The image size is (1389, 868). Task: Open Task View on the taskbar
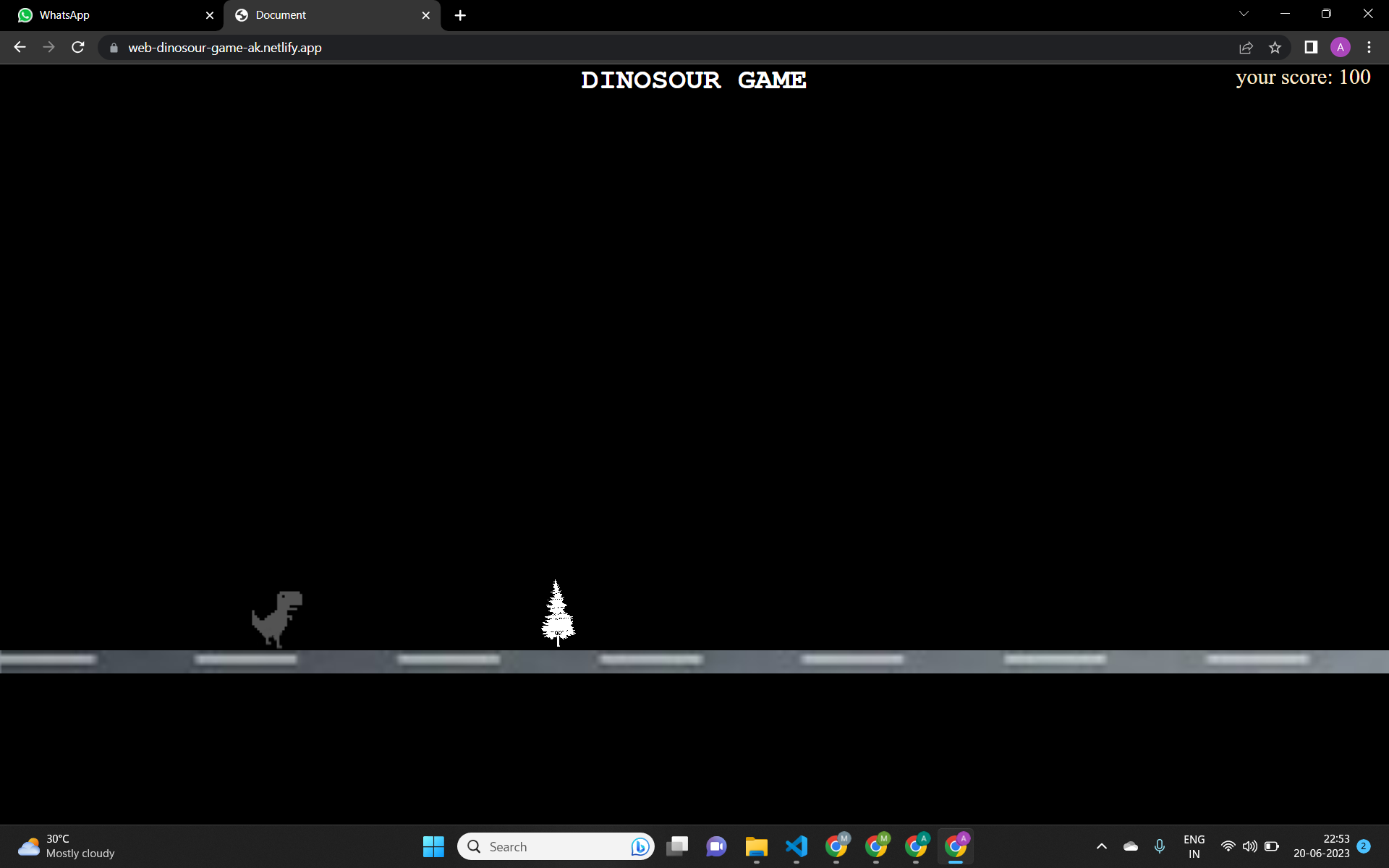[x=677, y=846]
